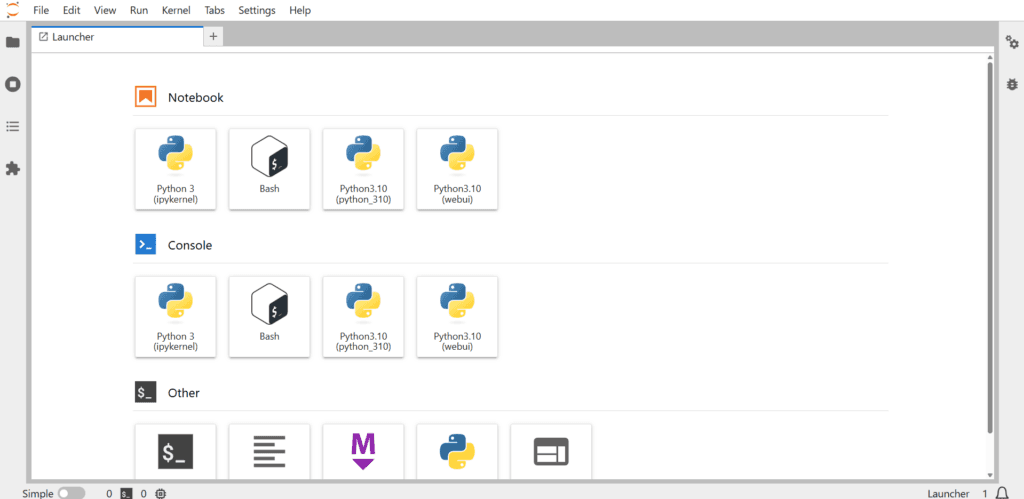Viewport: 1024px width, 499px height.
Task: Open the Debugger bug icon
Action: pyautogui.click(x=1012, y=85)
